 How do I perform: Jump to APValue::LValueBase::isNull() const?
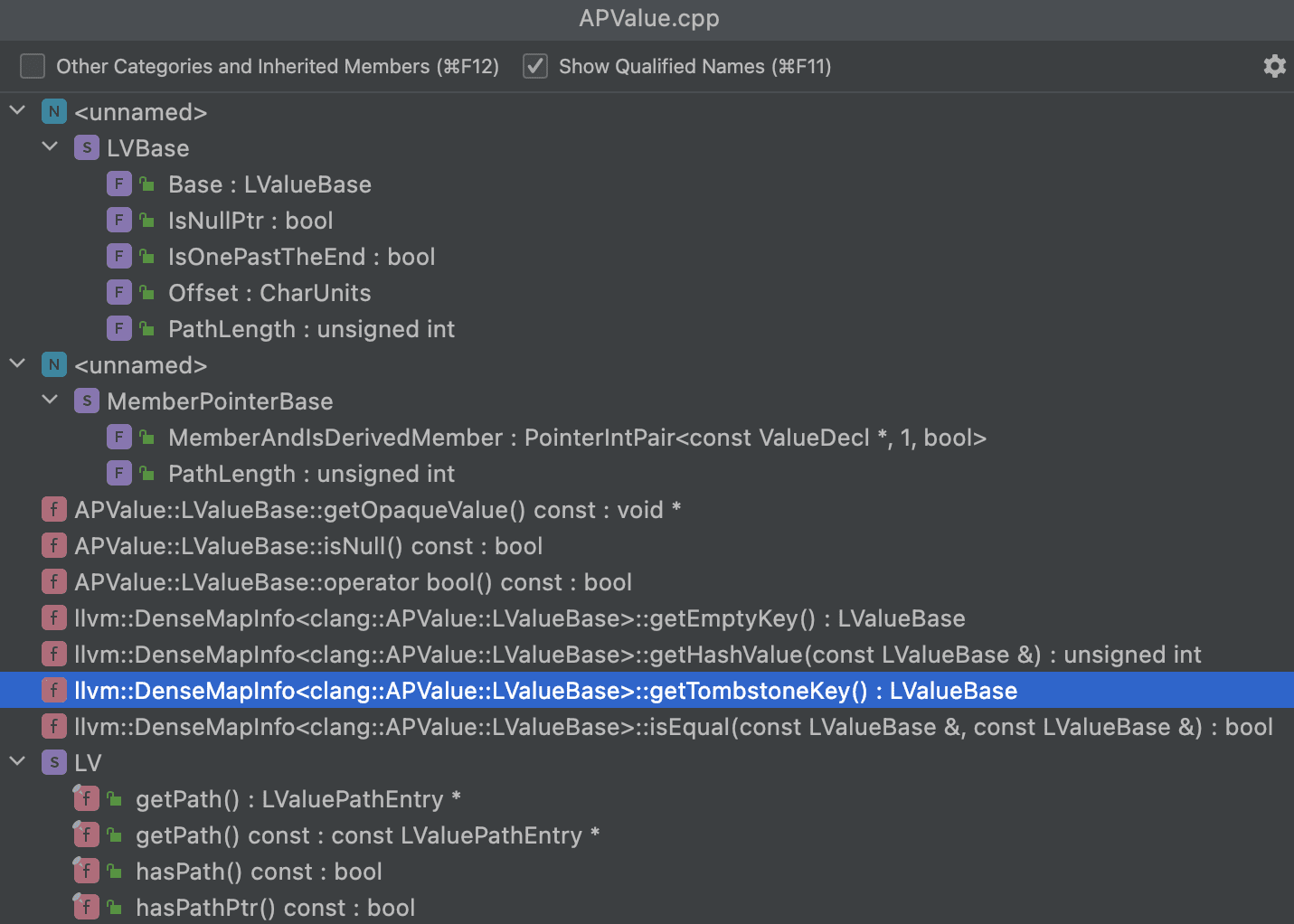tap(647, 545)
